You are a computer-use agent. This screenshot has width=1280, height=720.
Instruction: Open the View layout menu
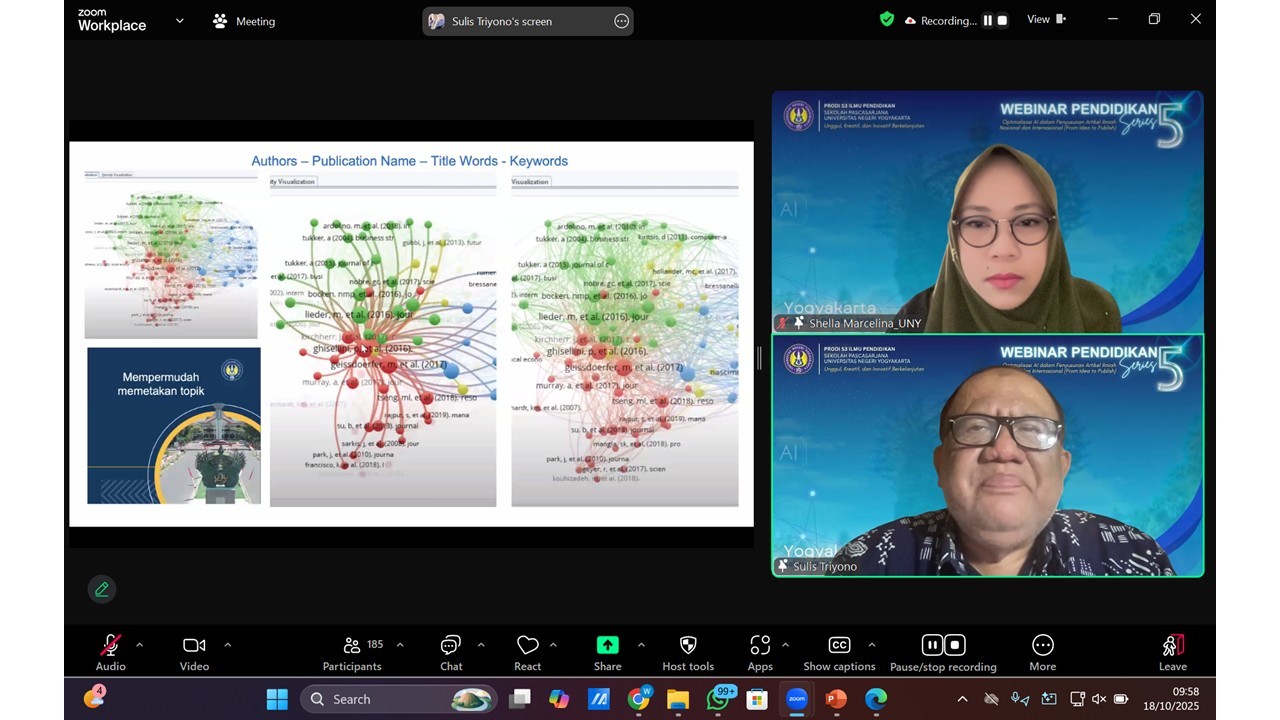pos(1046,20)
